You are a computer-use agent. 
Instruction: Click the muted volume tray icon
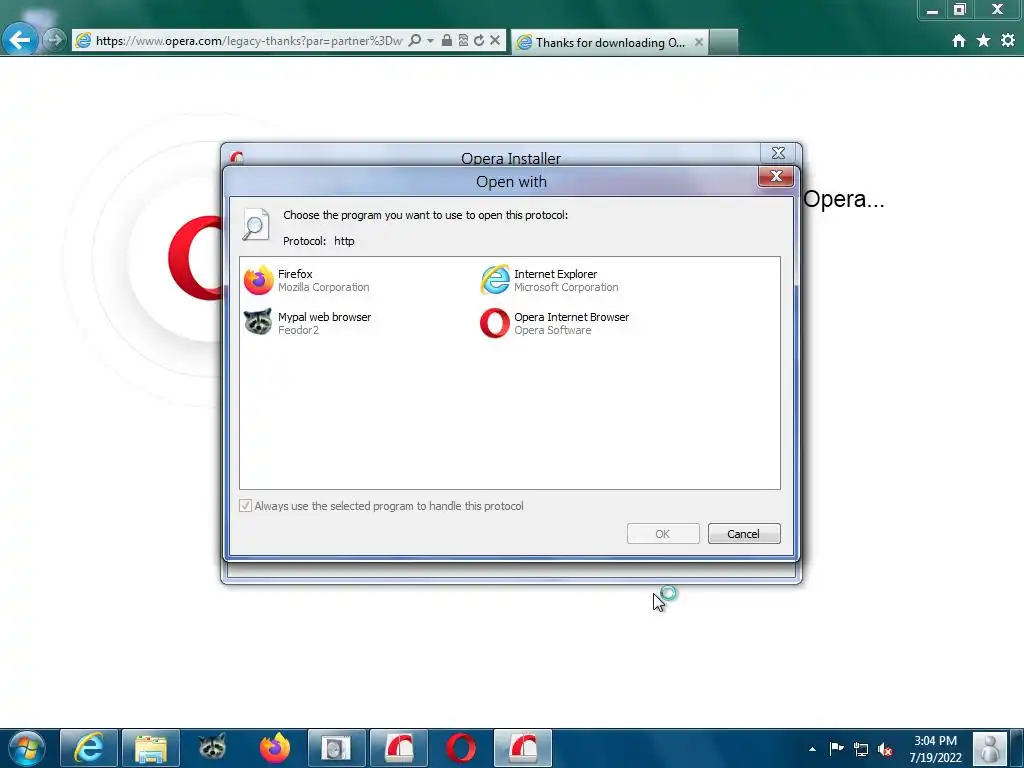coord(885,749)
